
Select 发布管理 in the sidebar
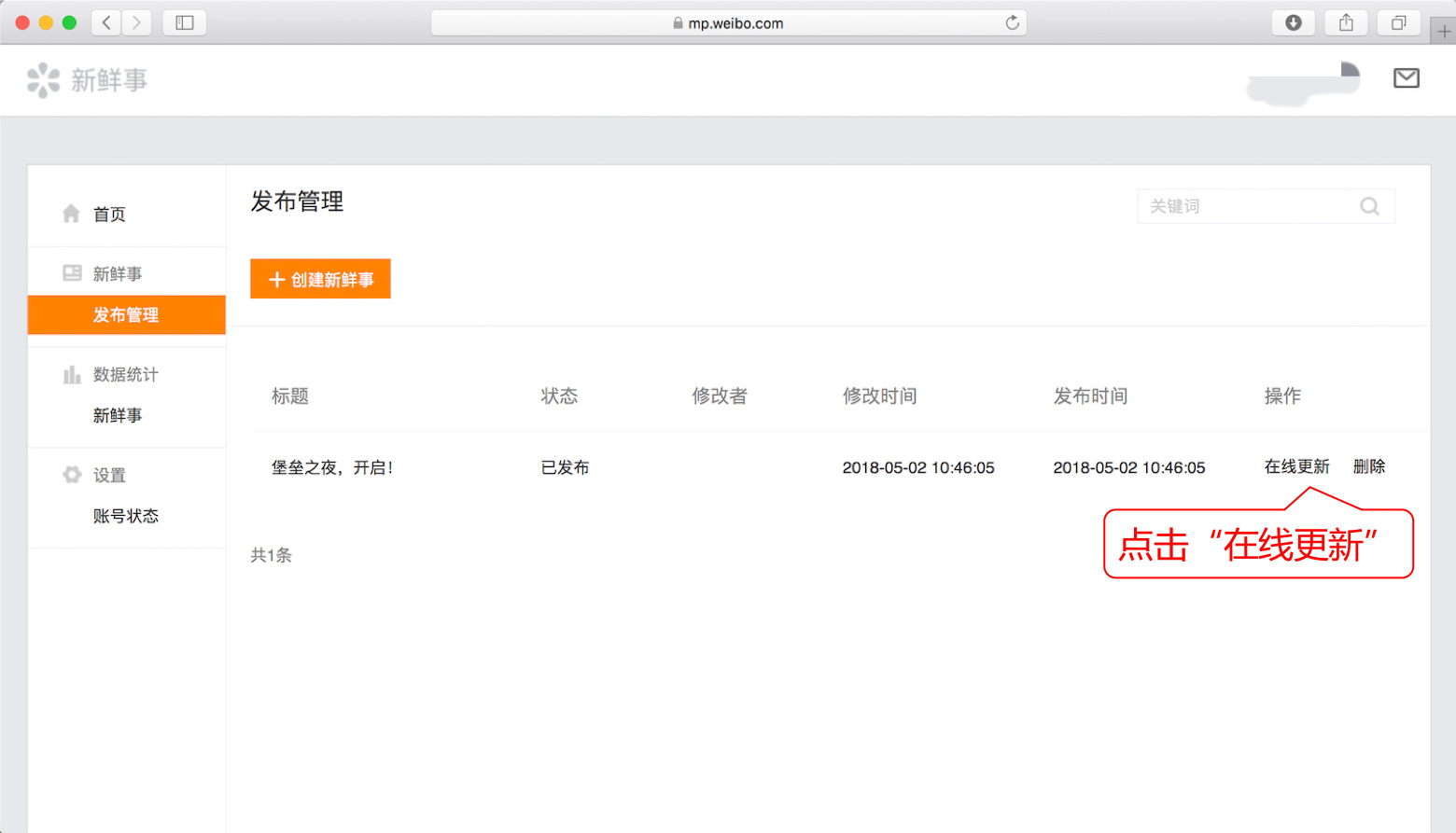click(x=126, y=315)
